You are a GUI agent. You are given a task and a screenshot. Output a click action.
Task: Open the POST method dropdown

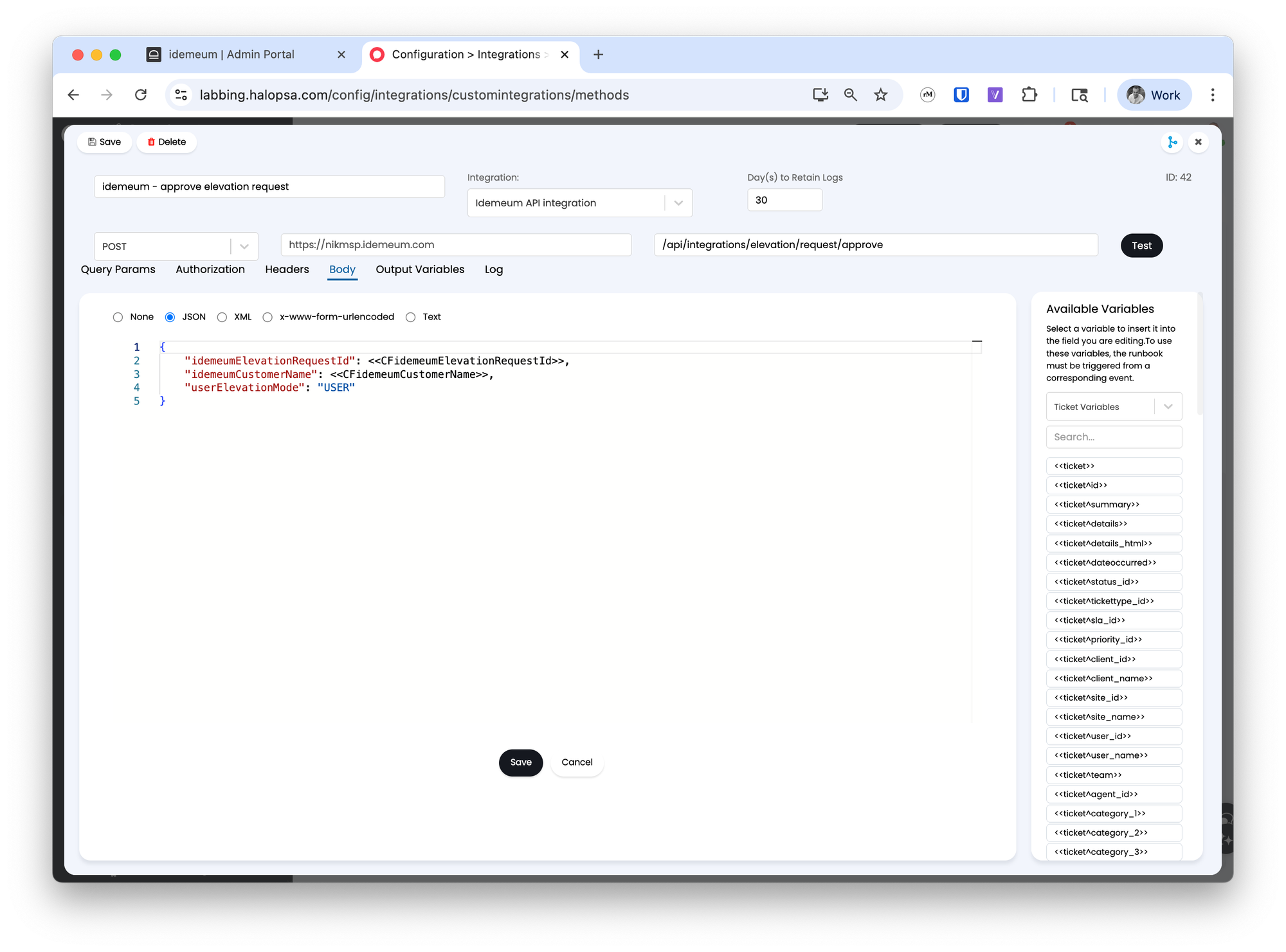click(176, 246)
